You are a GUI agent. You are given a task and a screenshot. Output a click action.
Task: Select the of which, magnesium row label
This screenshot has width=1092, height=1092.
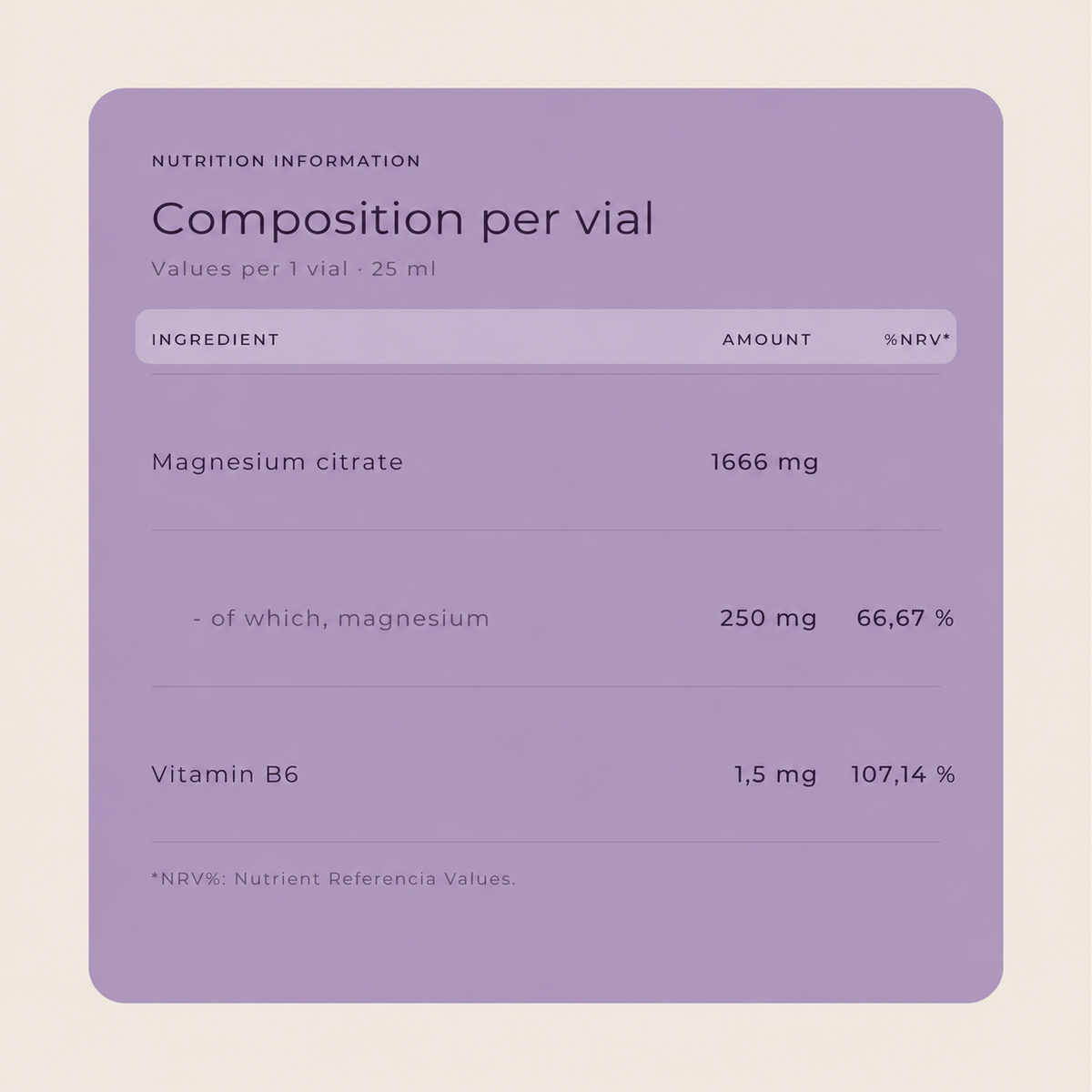(341, 619)
